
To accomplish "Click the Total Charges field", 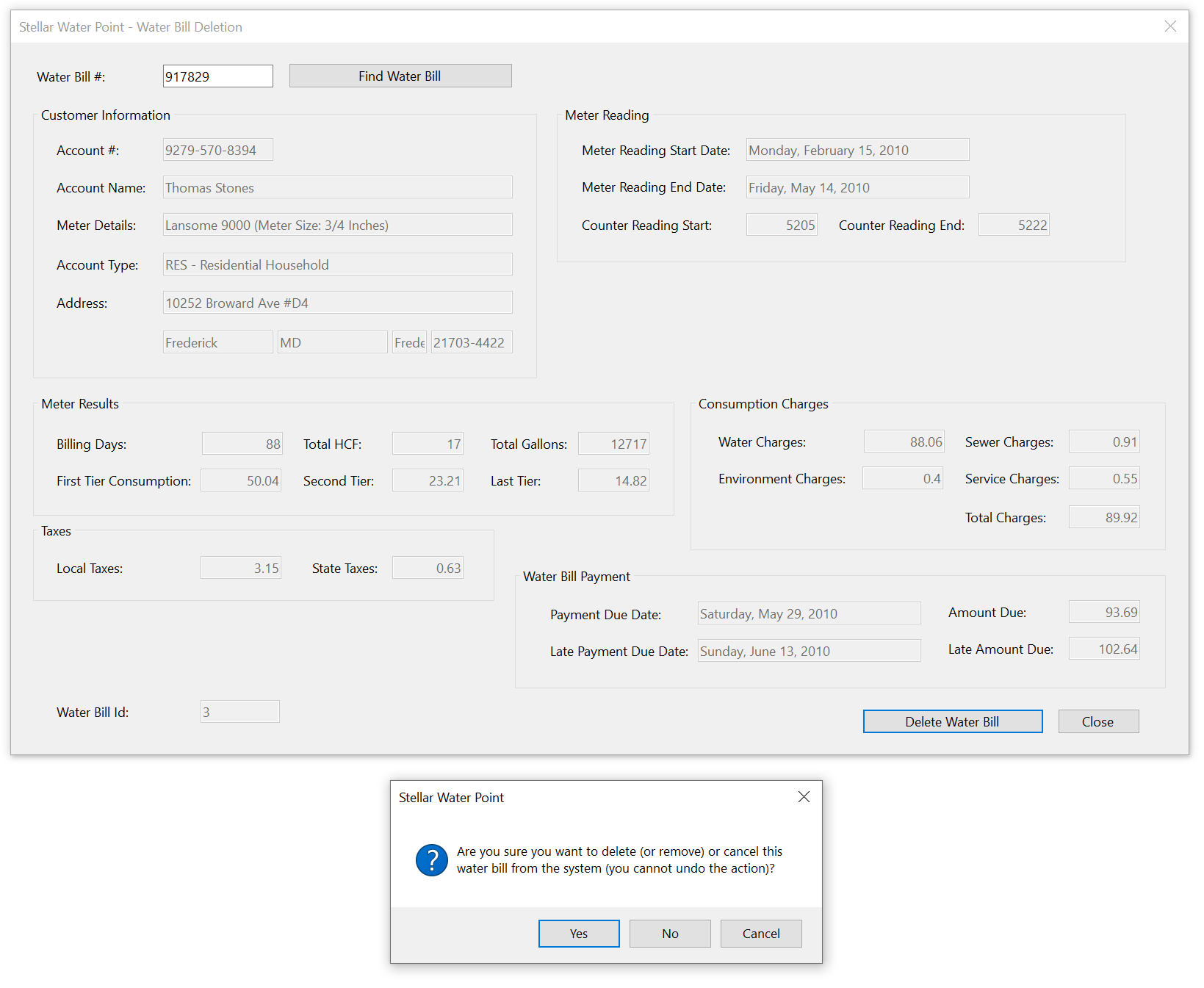I will click(x=1104, y=517).
